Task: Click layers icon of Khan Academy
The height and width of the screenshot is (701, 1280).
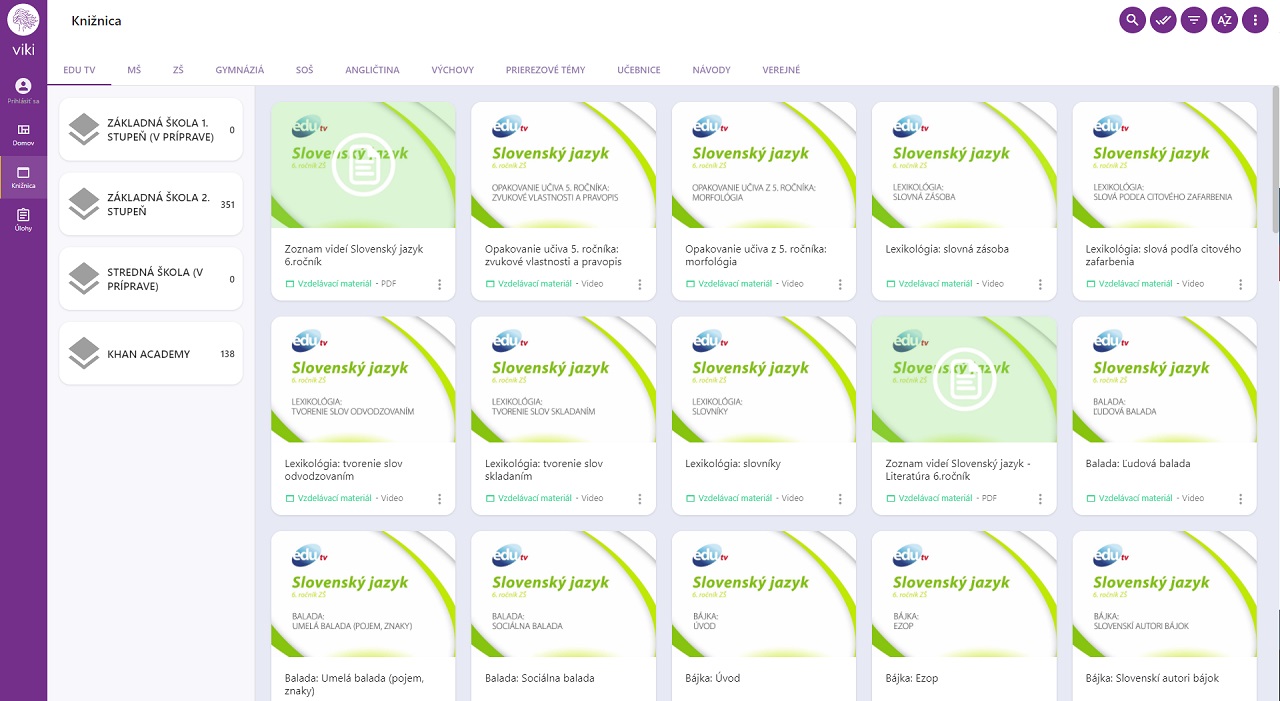Action: [x=83, y=354]
